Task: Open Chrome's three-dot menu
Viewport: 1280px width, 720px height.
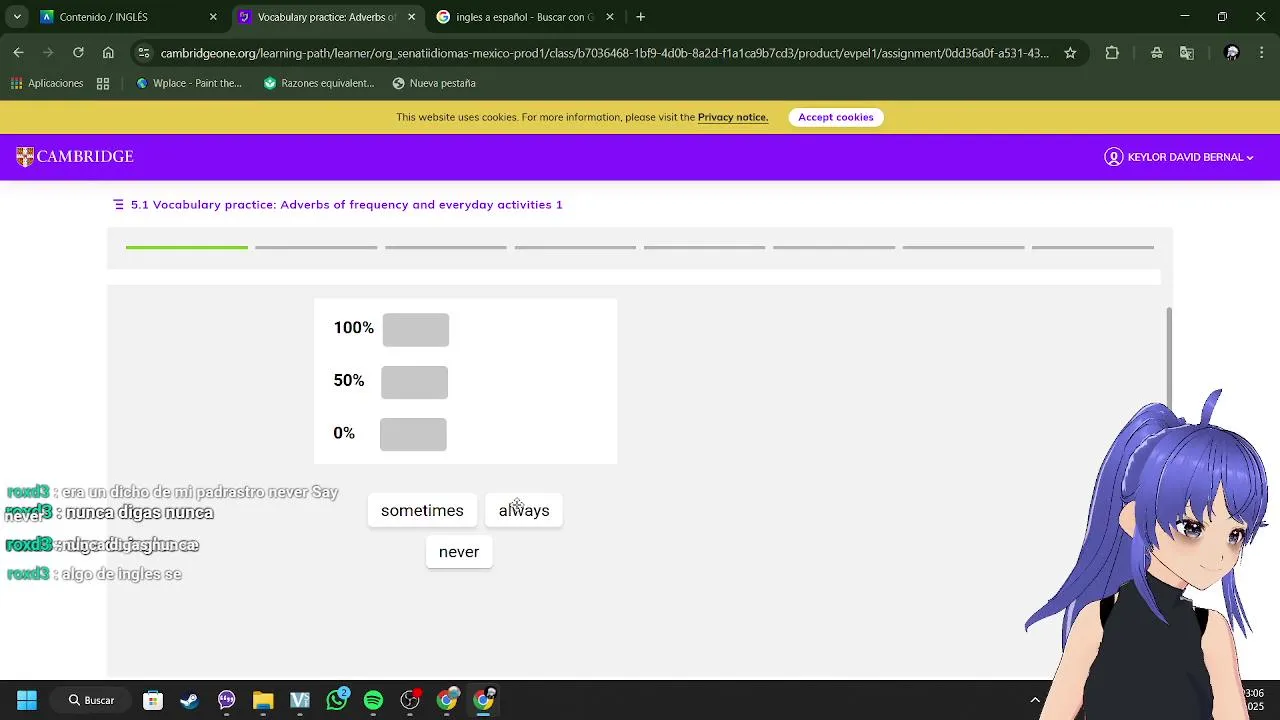Action: (1262, 53)
